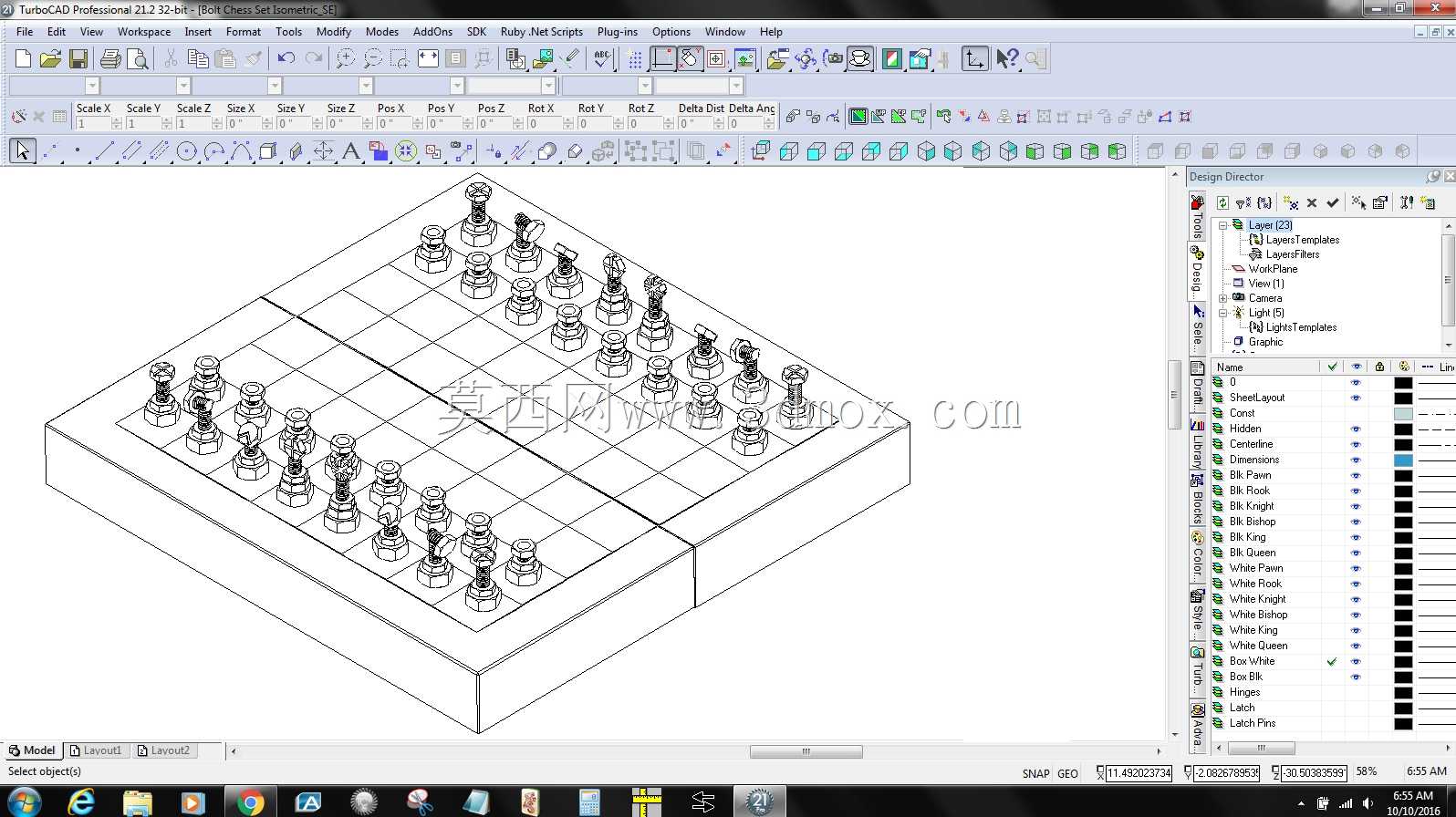Click the Zoom In magnifier icon
This screenshot has width=1456, height=817.
tap(346, 59)
